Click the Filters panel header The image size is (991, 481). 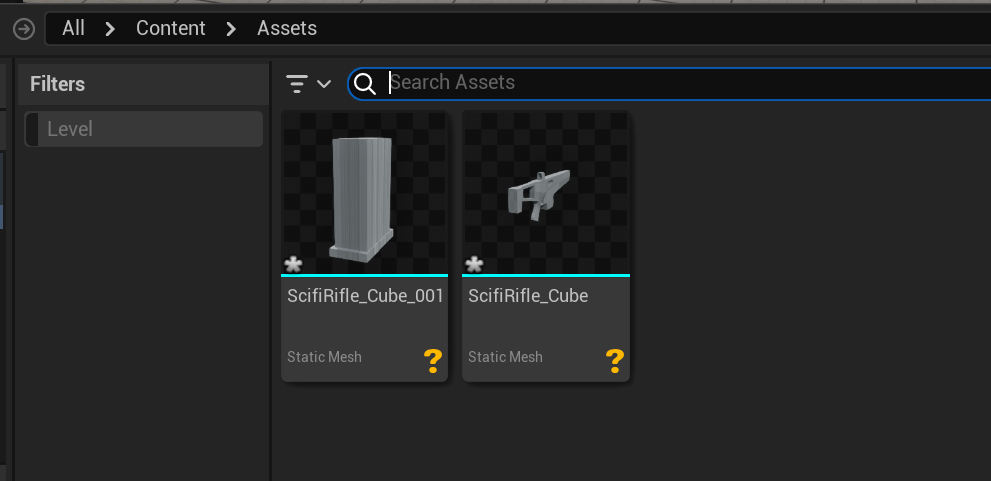click(143, 84)
